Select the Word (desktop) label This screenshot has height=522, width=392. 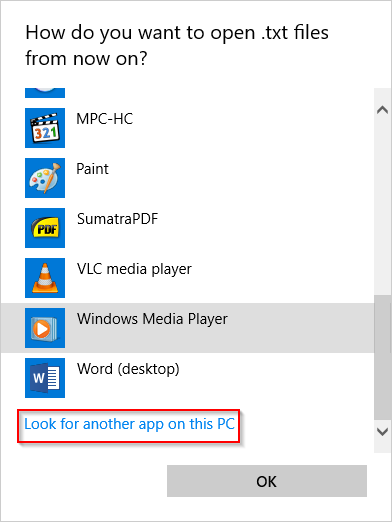point(128,369)
